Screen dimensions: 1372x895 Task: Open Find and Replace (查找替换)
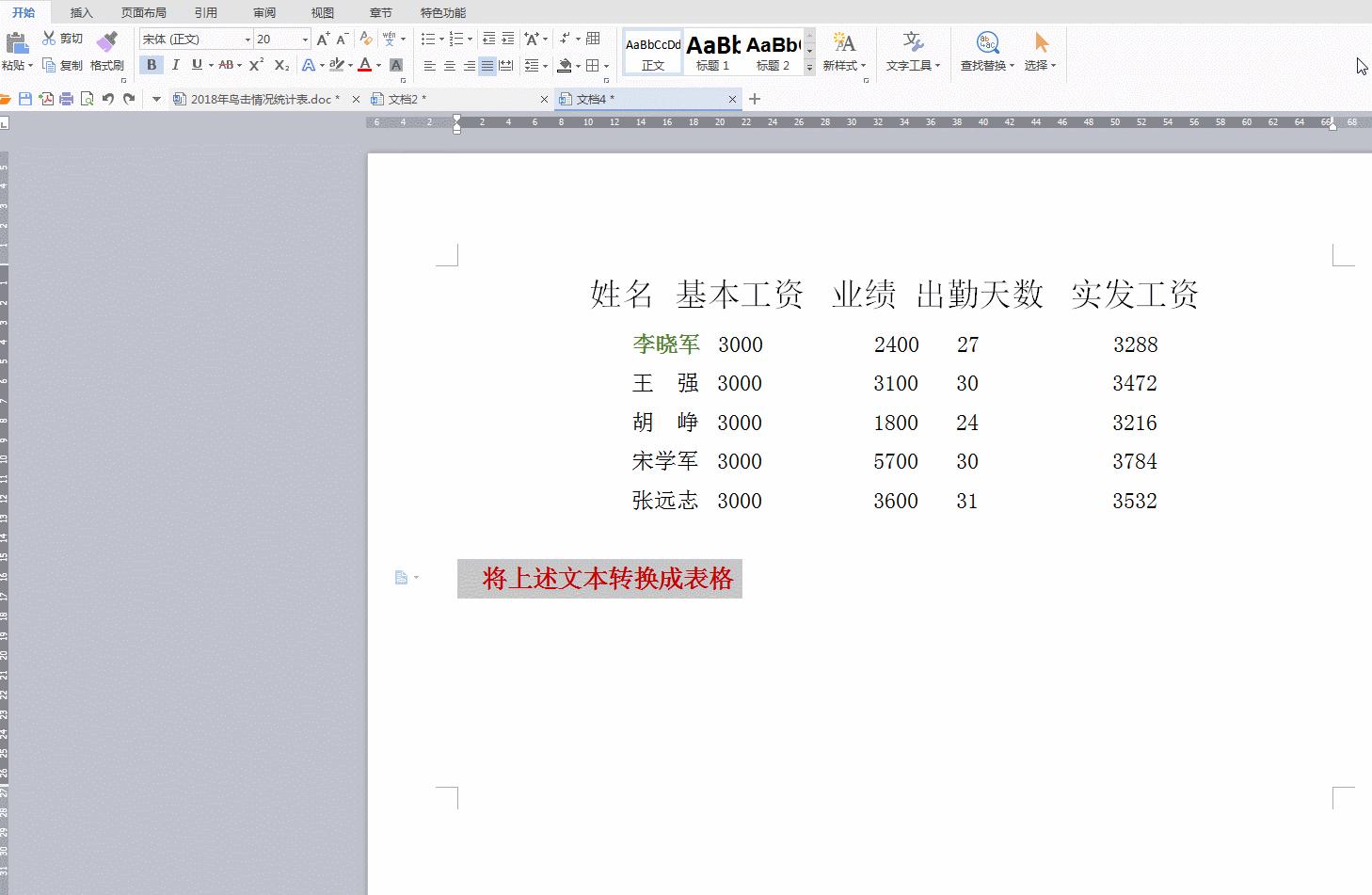[983, 52]
